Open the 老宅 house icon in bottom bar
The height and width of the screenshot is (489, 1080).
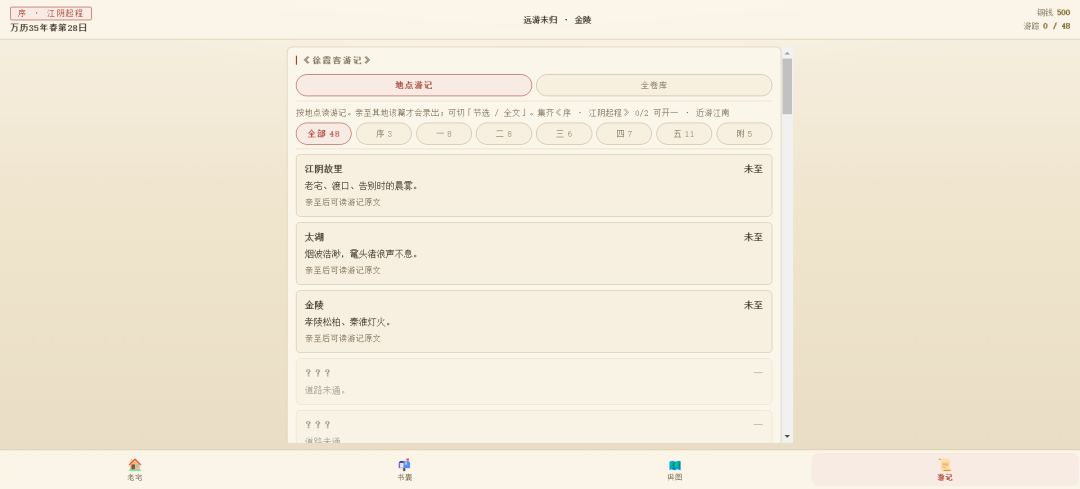pyautogui.click(x=135, y=465)
